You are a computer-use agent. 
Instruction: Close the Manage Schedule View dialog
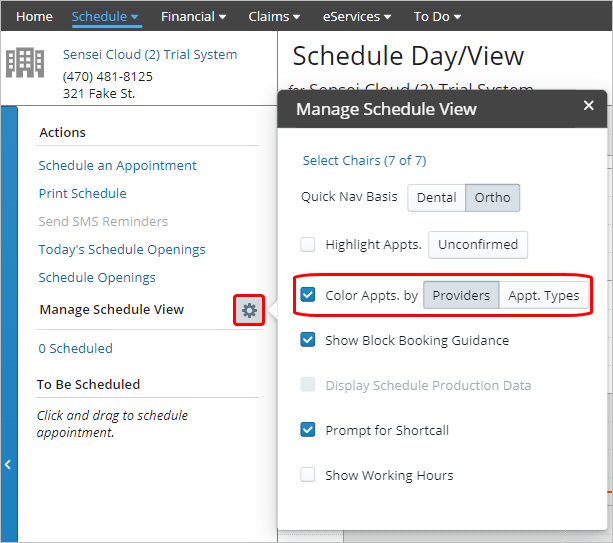588,106
